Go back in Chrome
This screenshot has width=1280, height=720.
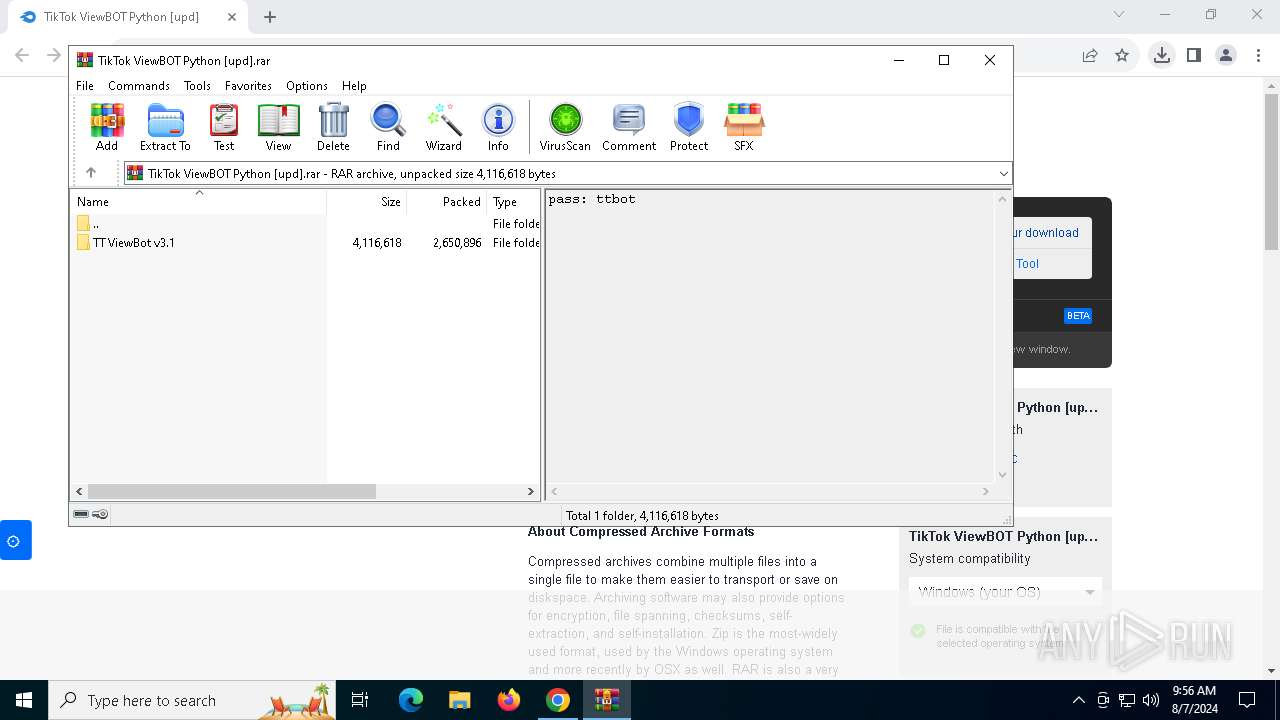[22, 55]
